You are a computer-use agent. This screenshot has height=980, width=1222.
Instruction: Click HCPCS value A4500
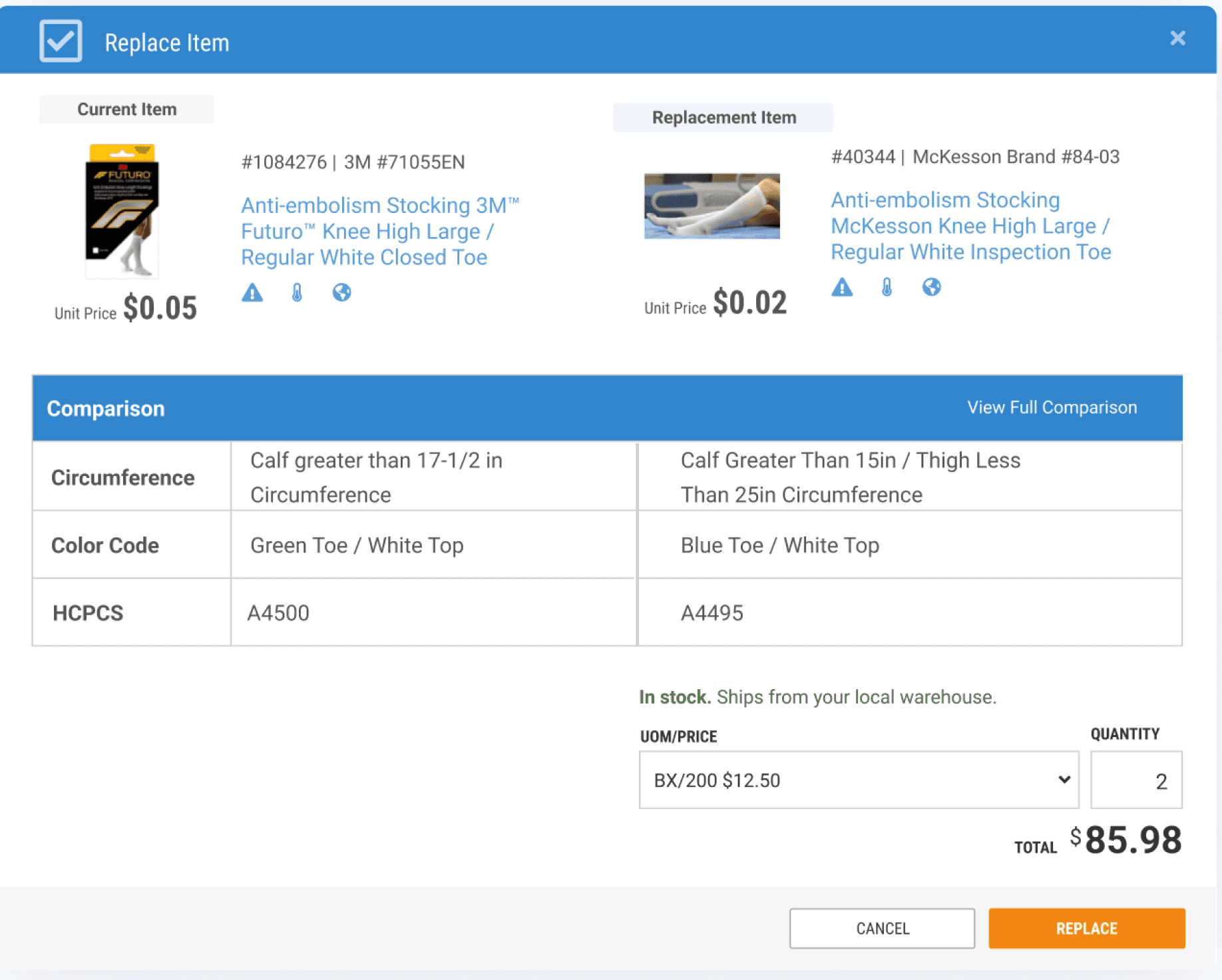click(278, 612)
